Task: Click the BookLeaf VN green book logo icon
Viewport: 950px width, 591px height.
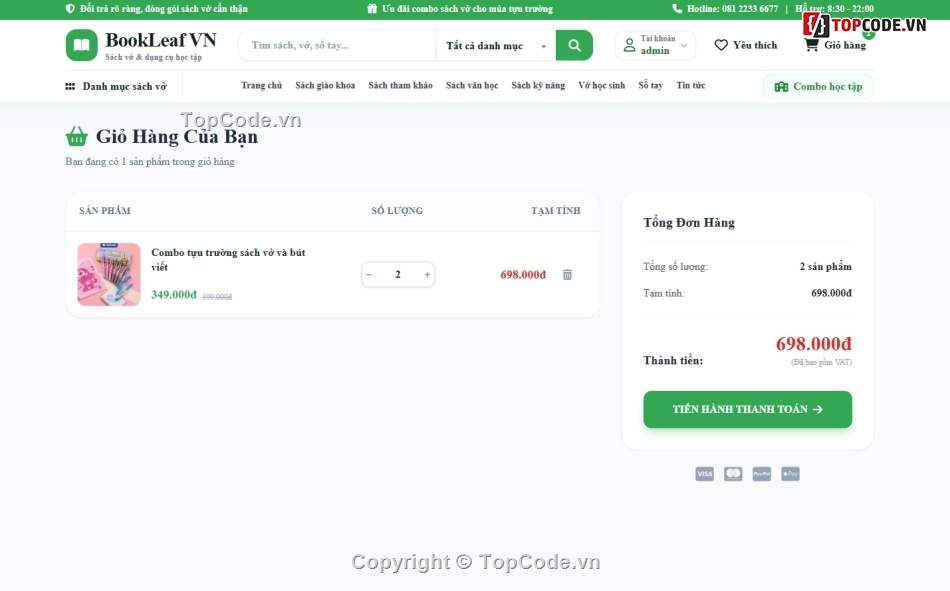Action: 81,45
